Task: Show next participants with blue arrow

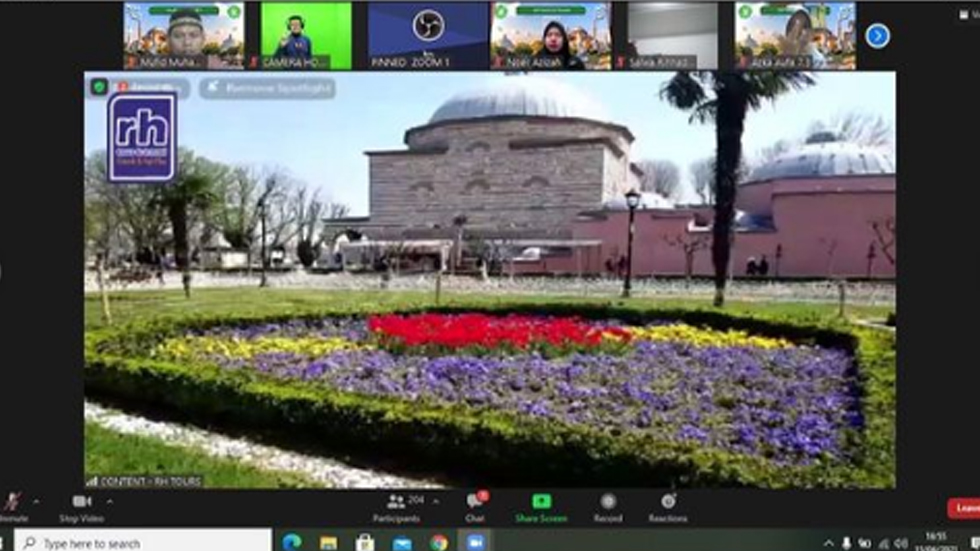Action: tap(877, 36)
